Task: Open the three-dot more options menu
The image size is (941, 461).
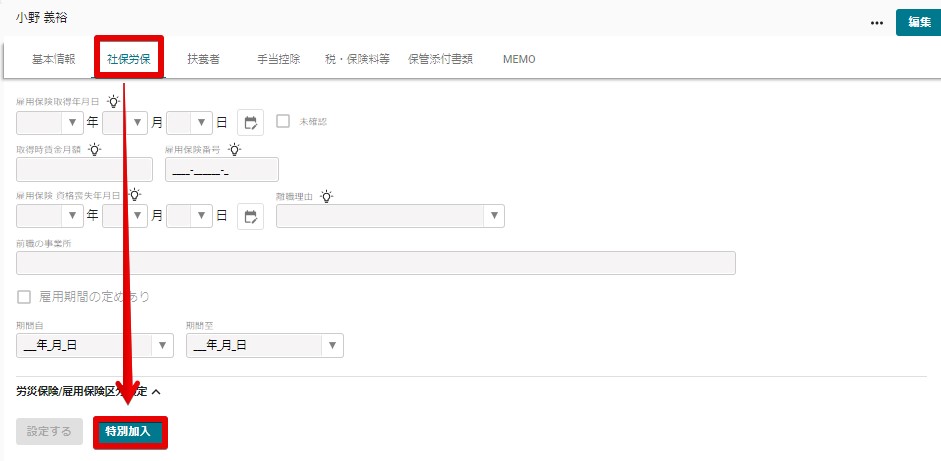Action: [x=877, y=23]
